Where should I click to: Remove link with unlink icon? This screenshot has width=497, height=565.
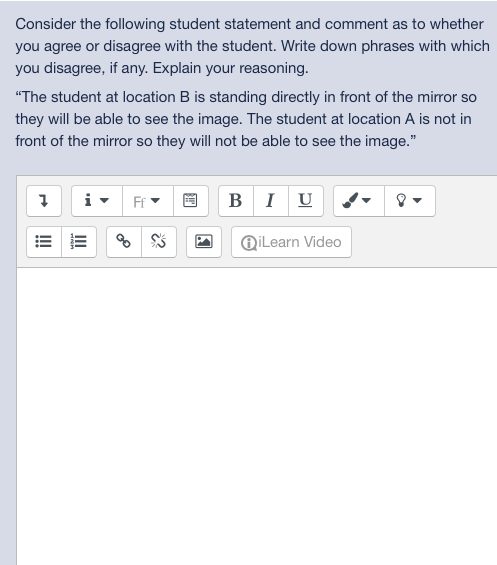pyautogui.click(x=159, y=242)
